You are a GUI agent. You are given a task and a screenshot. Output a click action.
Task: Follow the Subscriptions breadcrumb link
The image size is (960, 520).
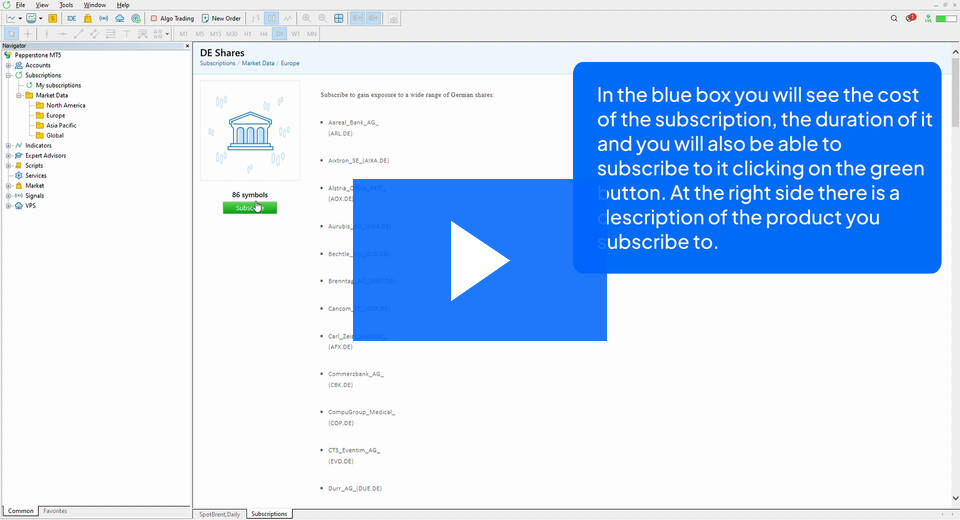click(217, 63)
